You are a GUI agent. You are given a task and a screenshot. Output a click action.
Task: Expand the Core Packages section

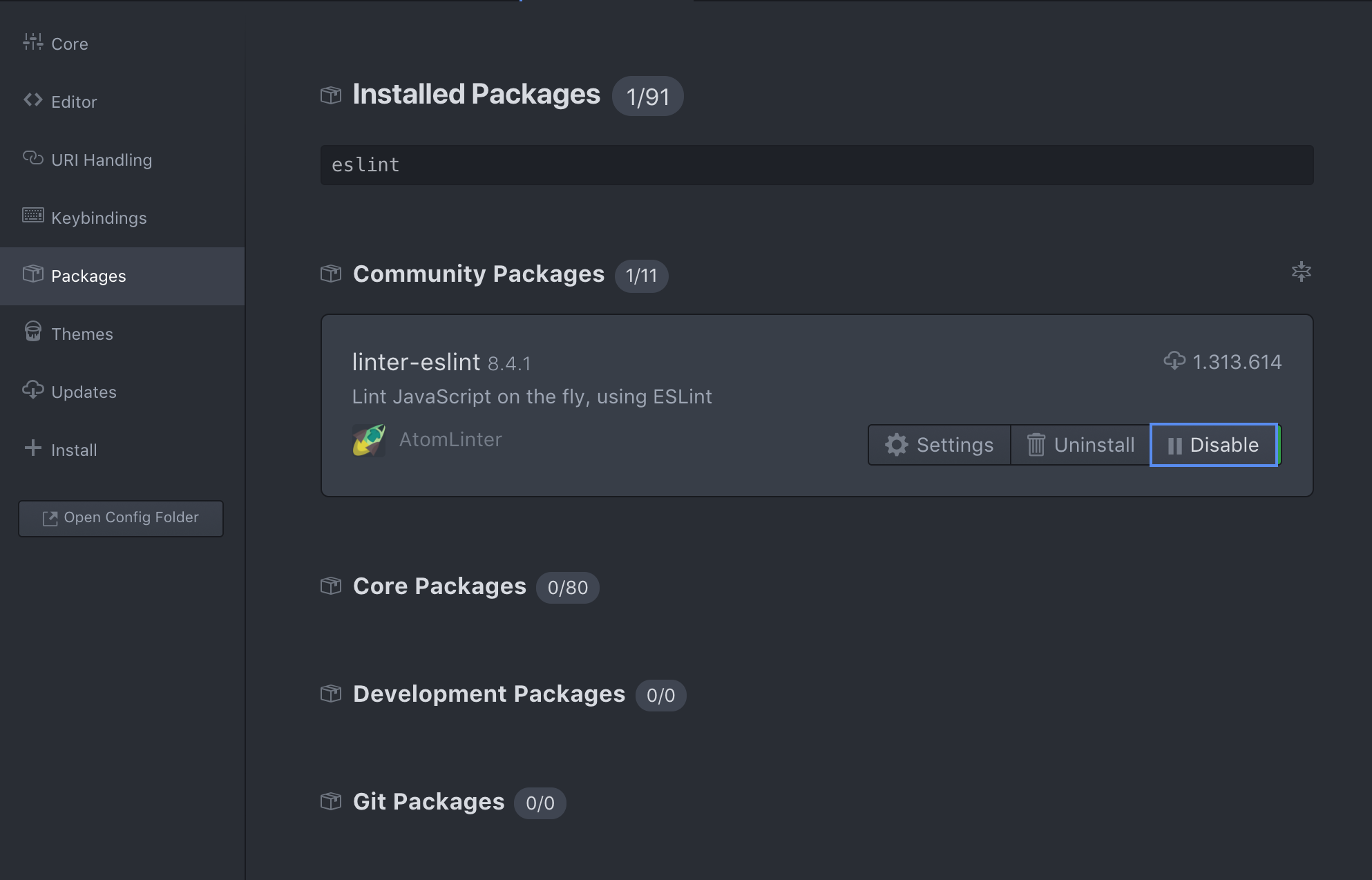[x=439, y=586]
